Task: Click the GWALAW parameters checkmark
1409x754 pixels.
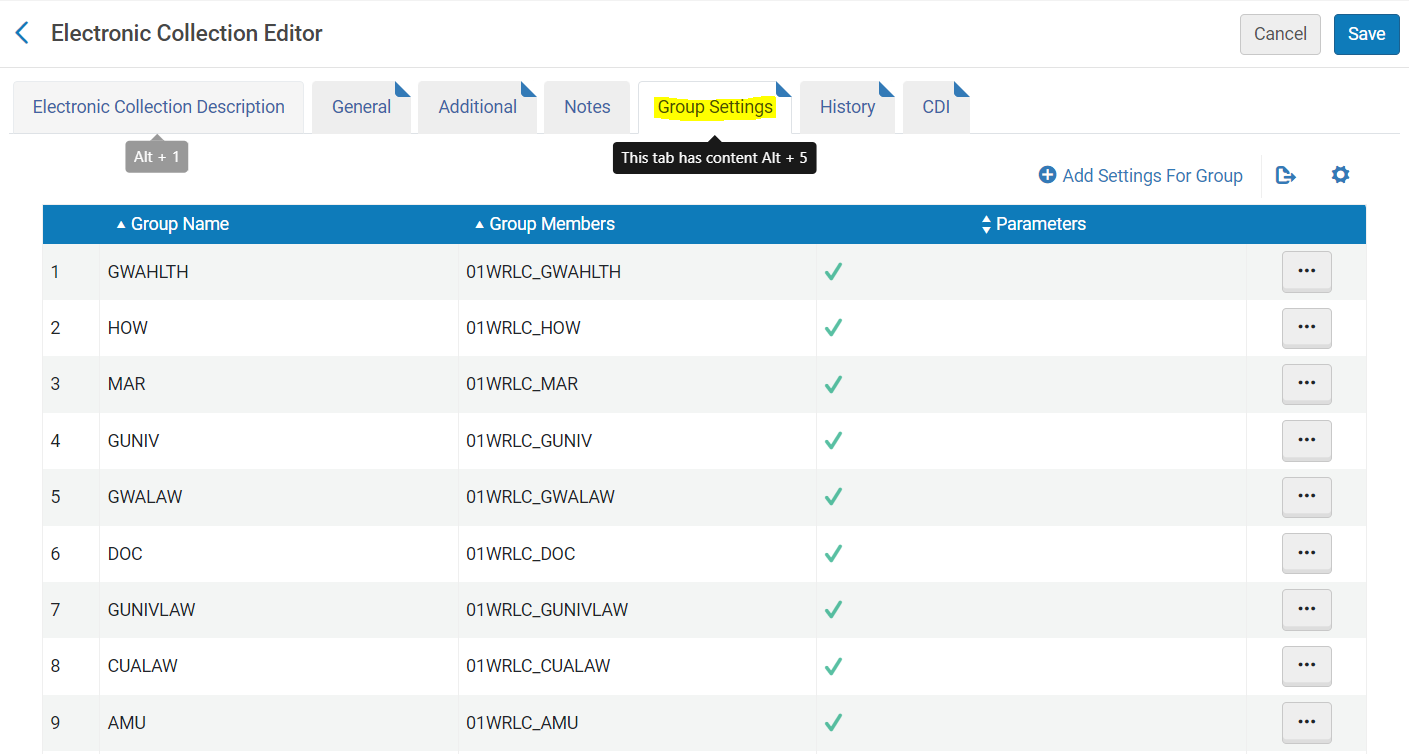Action: (x=833, y=497)
